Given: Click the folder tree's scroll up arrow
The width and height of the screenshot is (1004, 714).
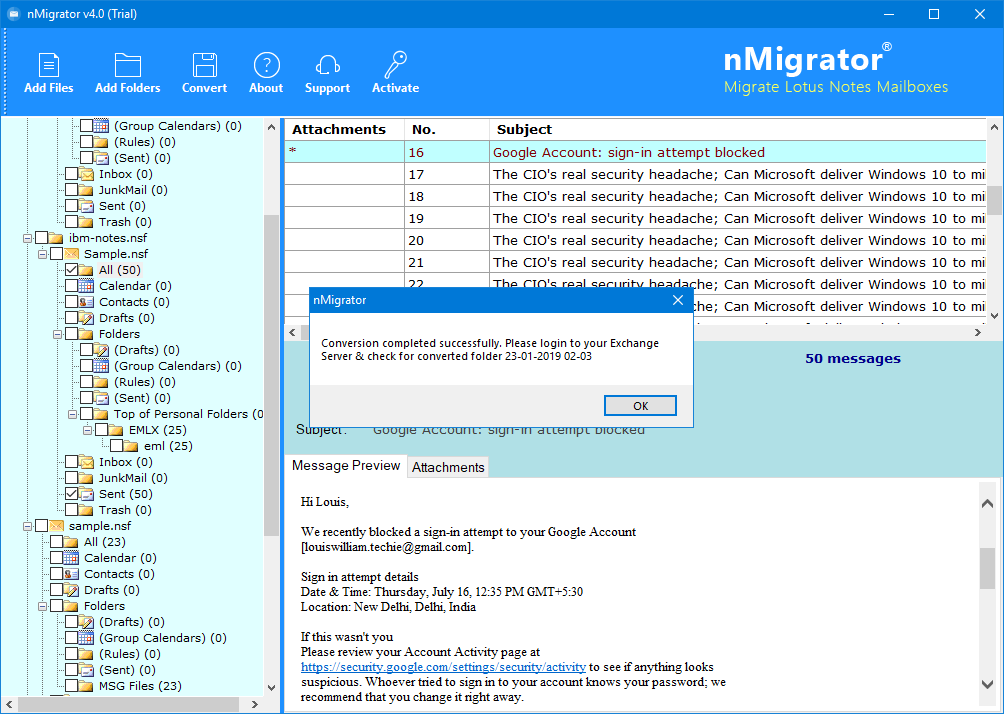Looking at the screenshot, I should [271, 127].
